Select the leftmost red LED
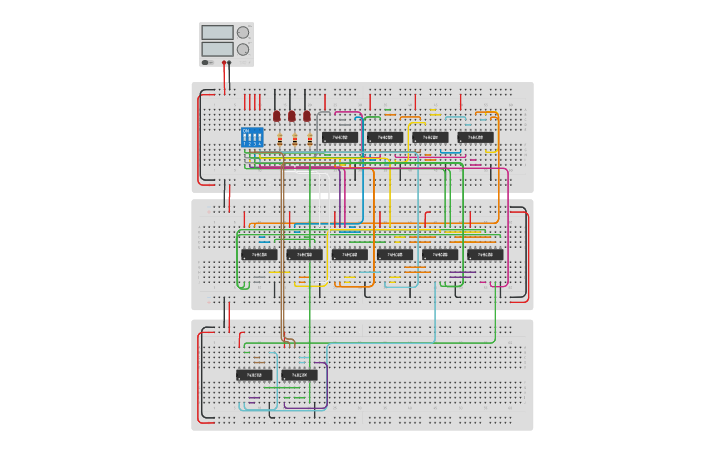Image resolution: width=725 pixels, height=453 pixels. pyautogui.click(x=277, y=116)
